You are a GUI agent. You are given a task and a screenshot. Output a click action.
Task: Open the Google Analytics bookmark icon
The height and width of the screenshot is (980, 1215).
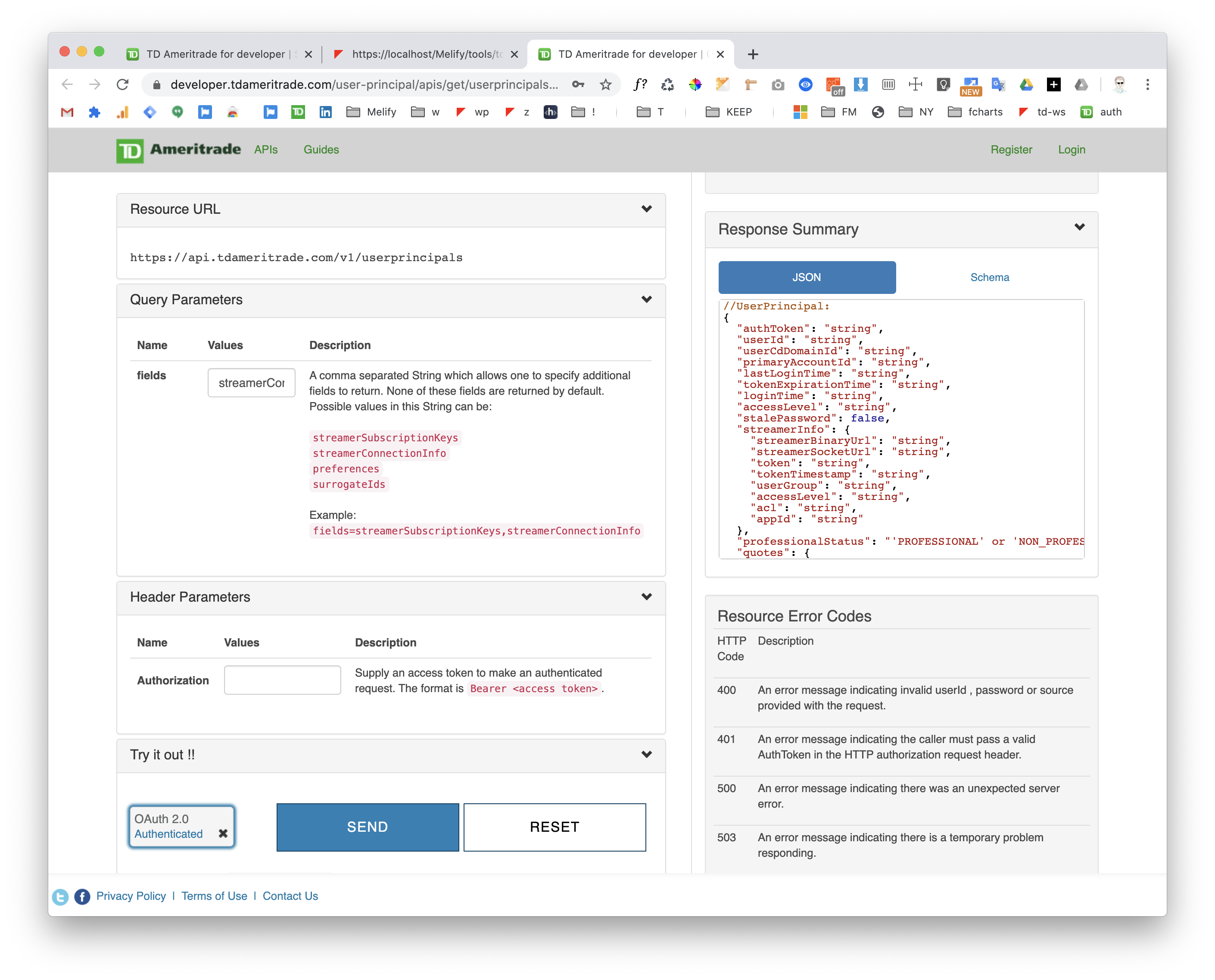click(122, 112)
